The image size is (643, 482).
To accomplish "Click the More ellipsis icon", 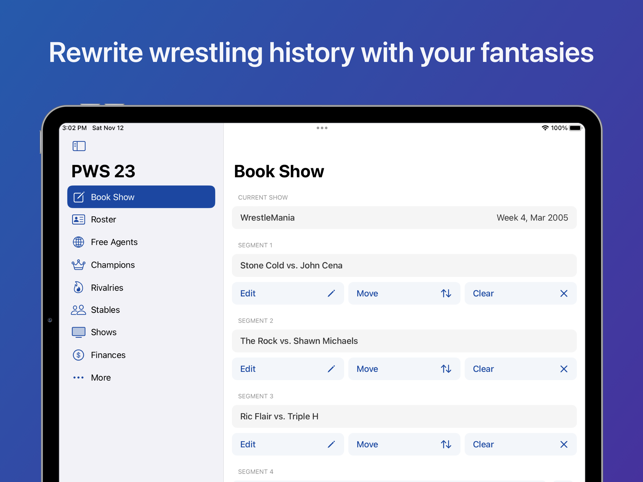I will (78, 377).
